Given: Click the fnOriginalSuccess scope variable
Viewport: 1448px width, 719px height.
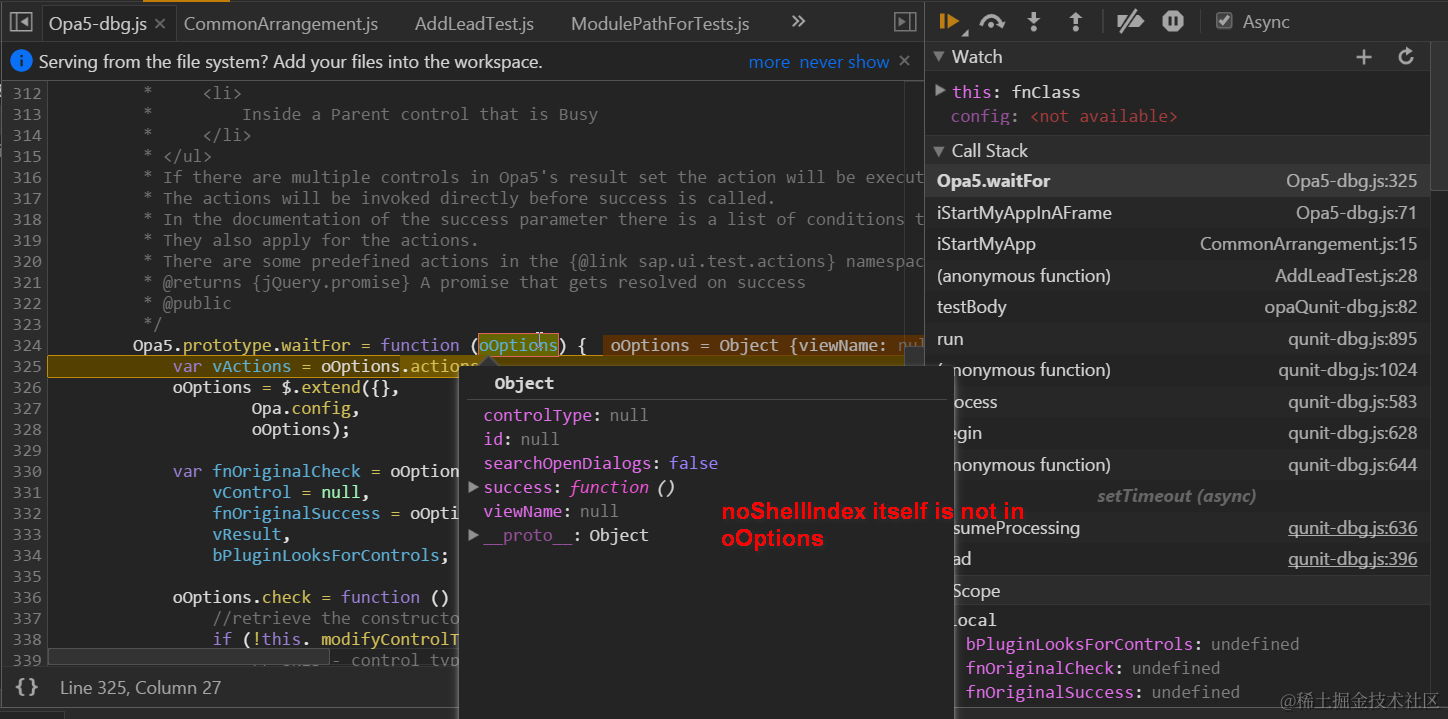Looking at the screenshot, I should click(1102, 692).
